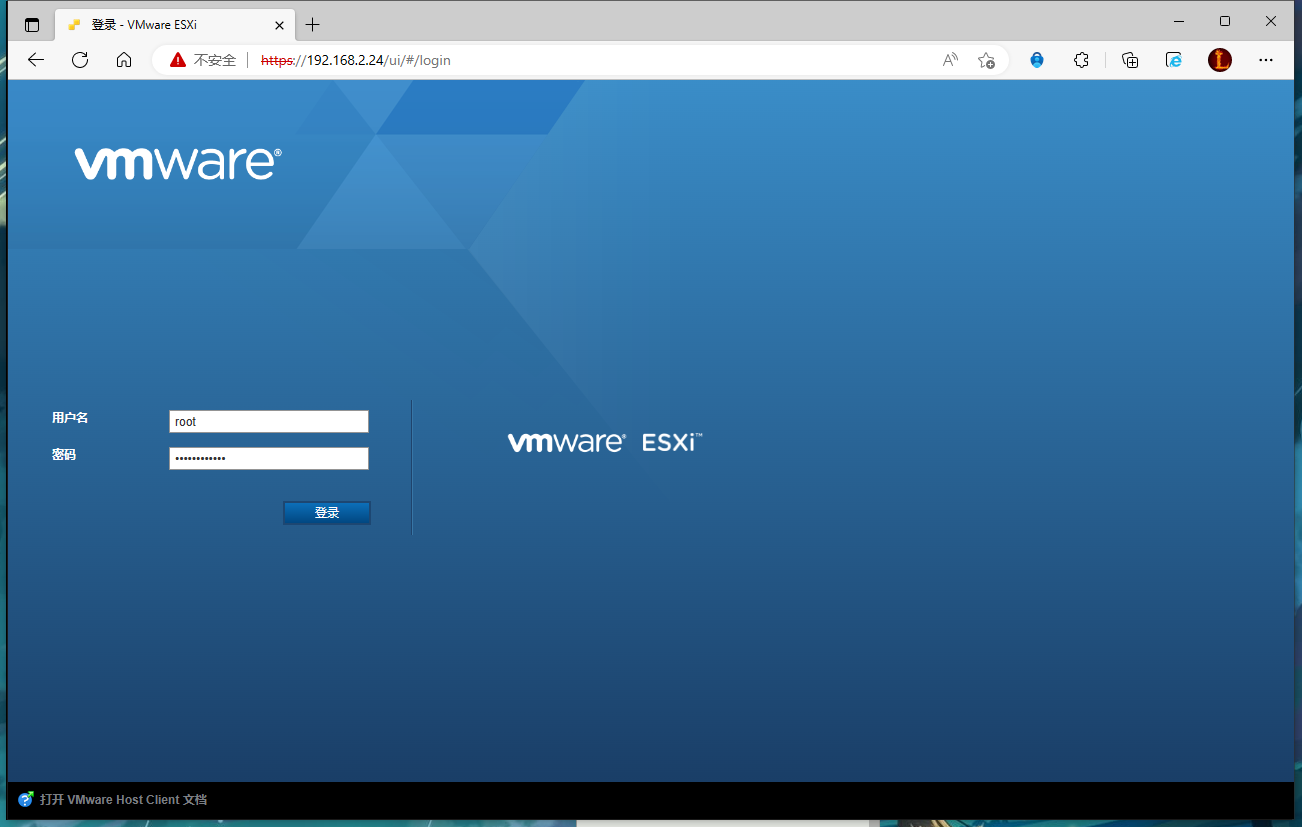Click the address bar URL 192.168.2.24/ui/#/login
1302x827 pixels.
(355, 60)
